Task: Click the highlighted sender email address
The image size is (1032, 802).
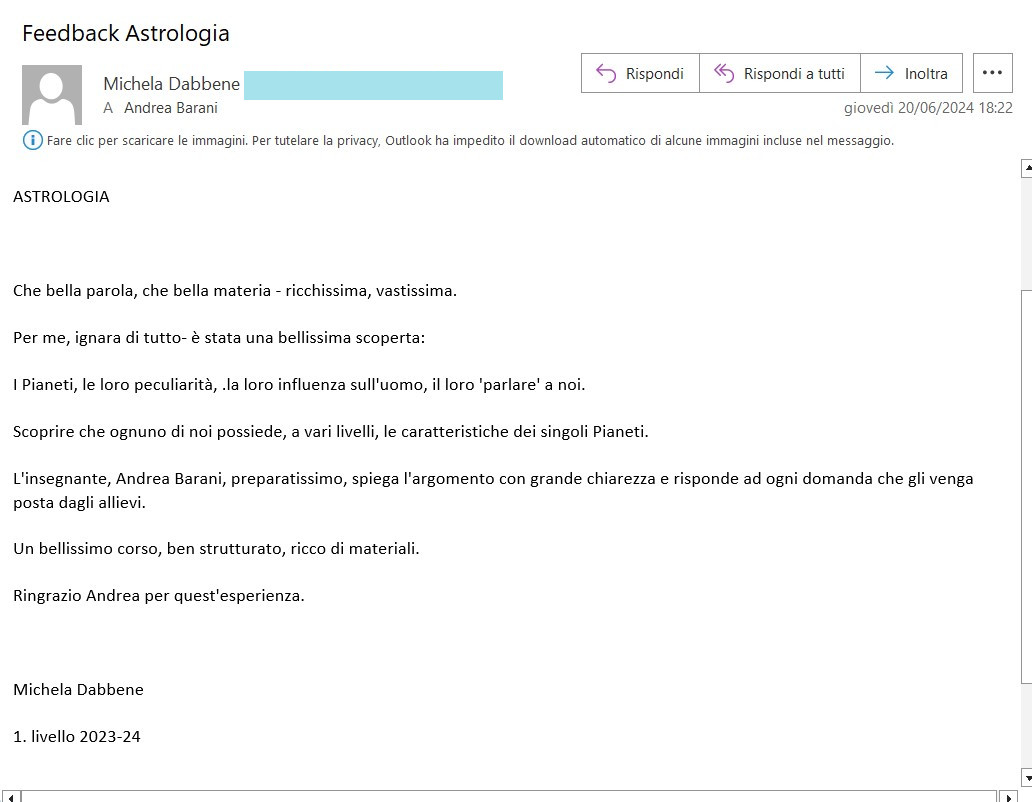Action: click(x=373, y=85)
